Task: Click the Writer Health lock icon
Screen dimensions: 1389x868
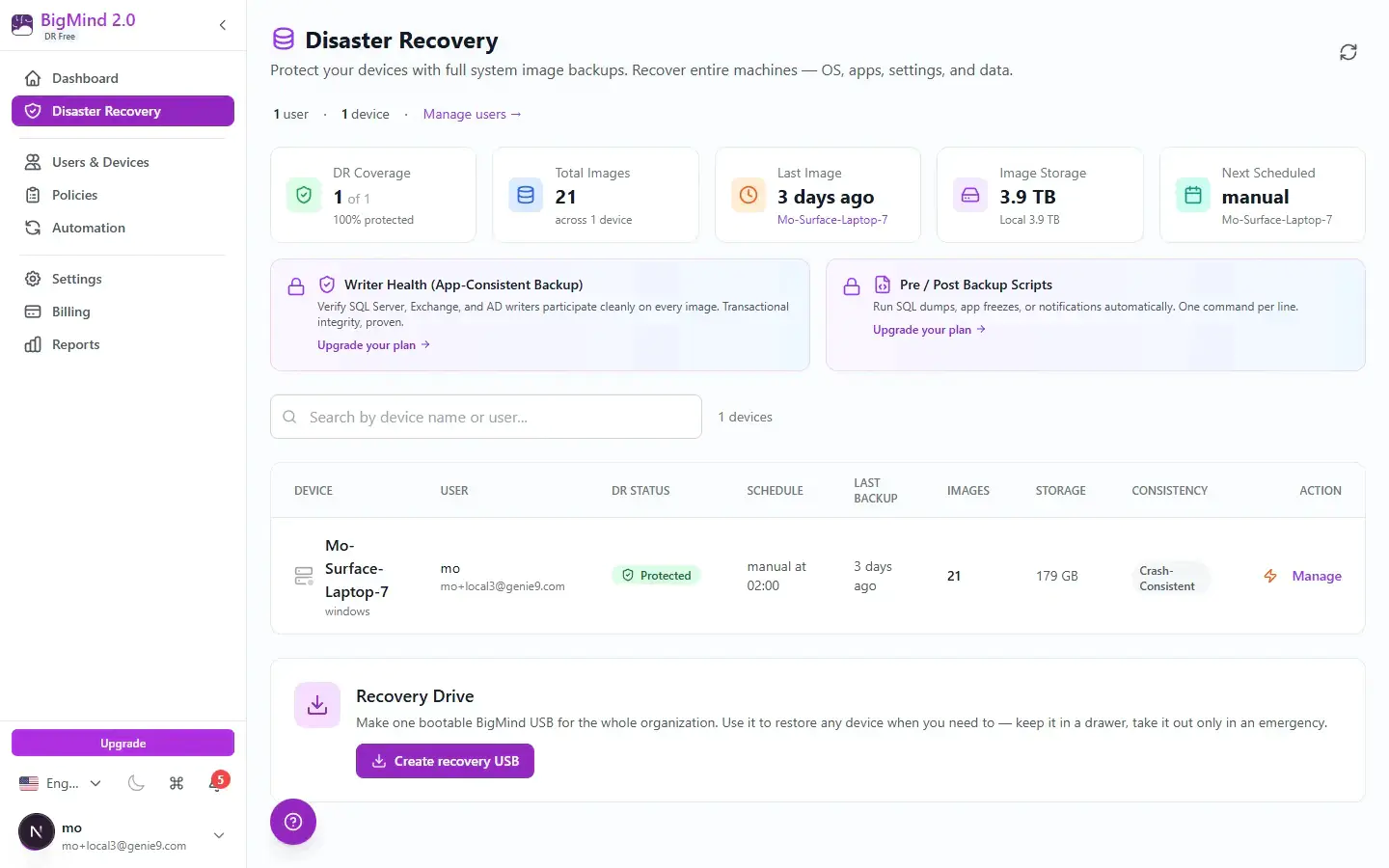Action: click(296, 286)
